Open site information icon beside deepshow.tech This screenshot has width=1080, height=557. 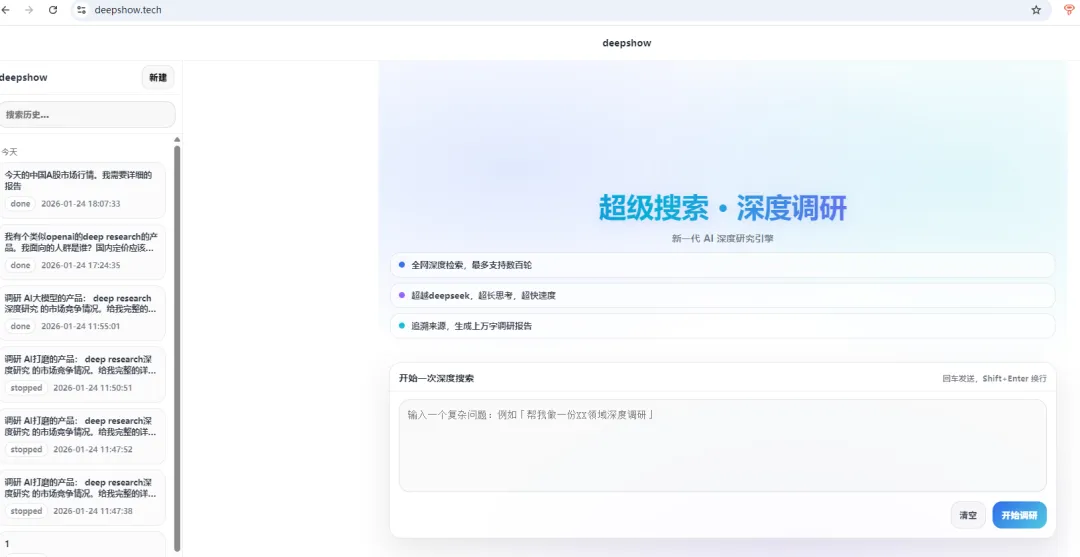point(81,10)
